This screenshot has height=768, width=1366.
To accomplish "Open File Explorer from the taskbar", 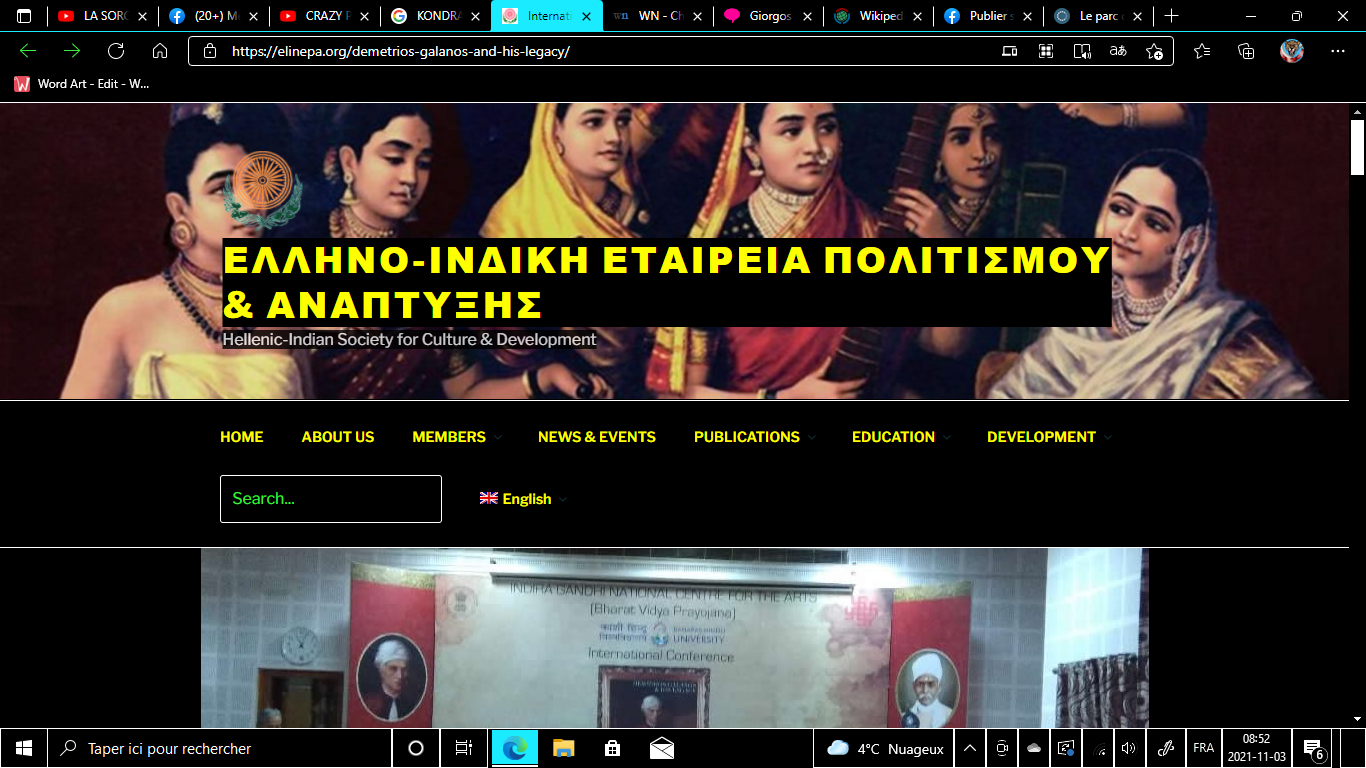I will pyautogui.click(x=564, y=748).
